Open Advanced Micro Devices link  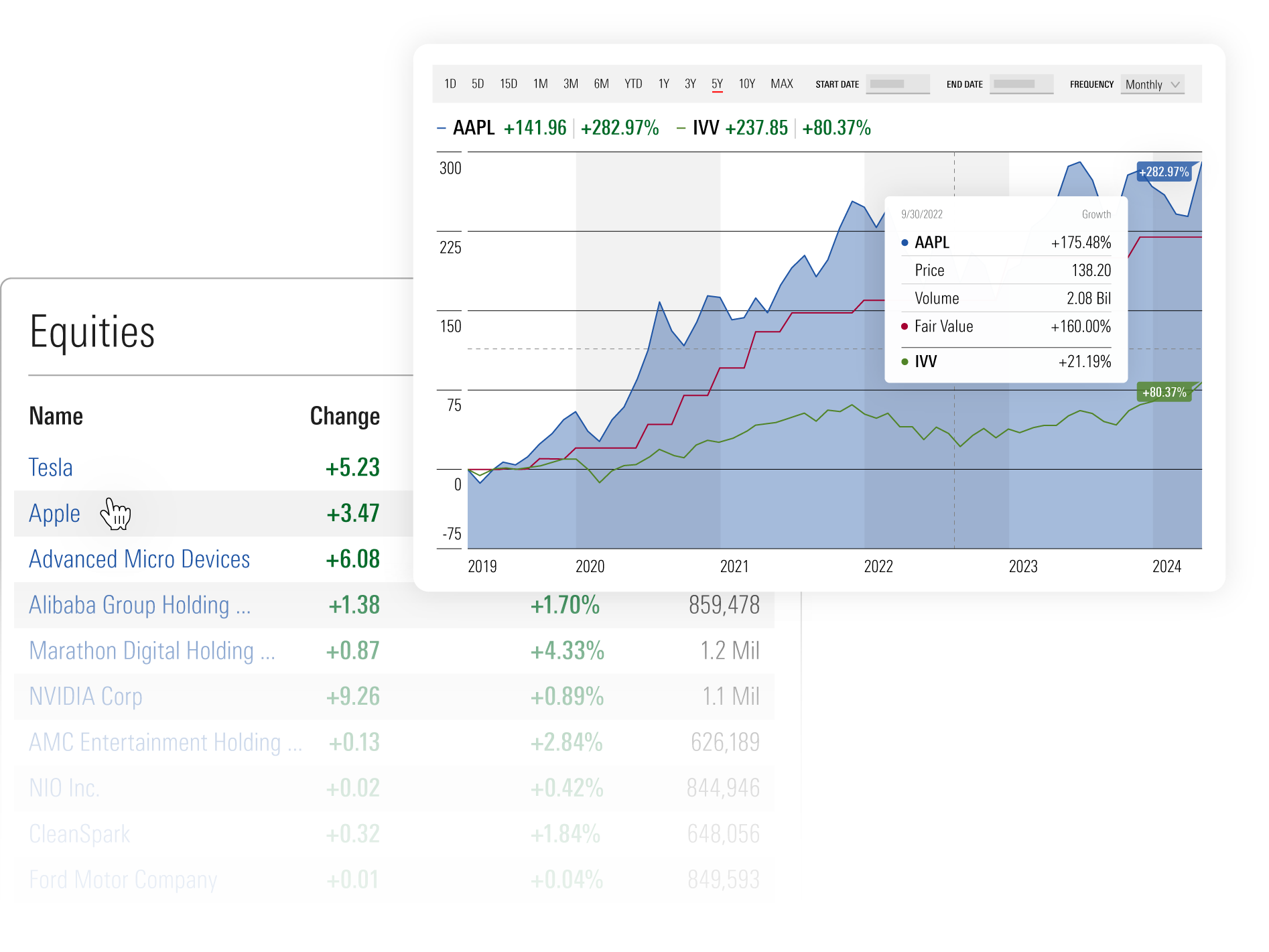(139, 559)
